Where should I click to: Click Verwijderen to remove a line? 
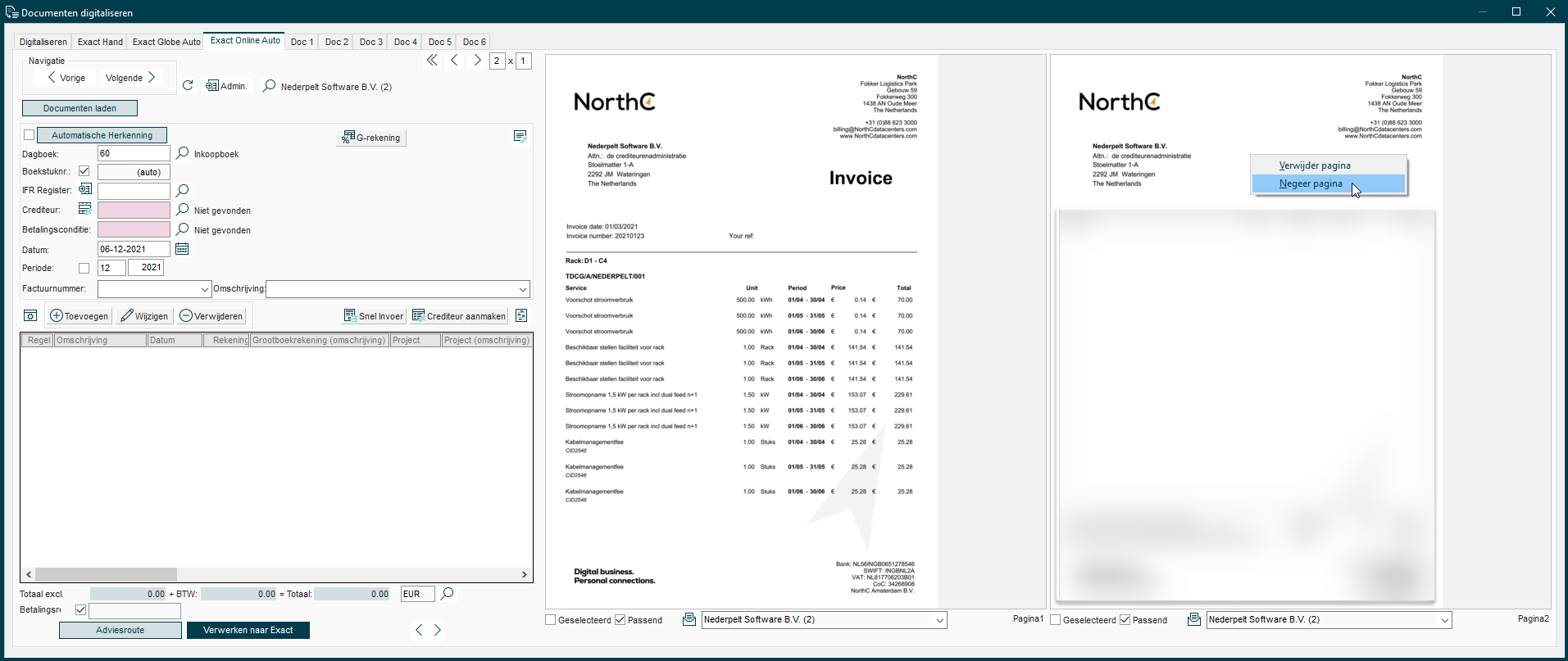tap(211, 315)
